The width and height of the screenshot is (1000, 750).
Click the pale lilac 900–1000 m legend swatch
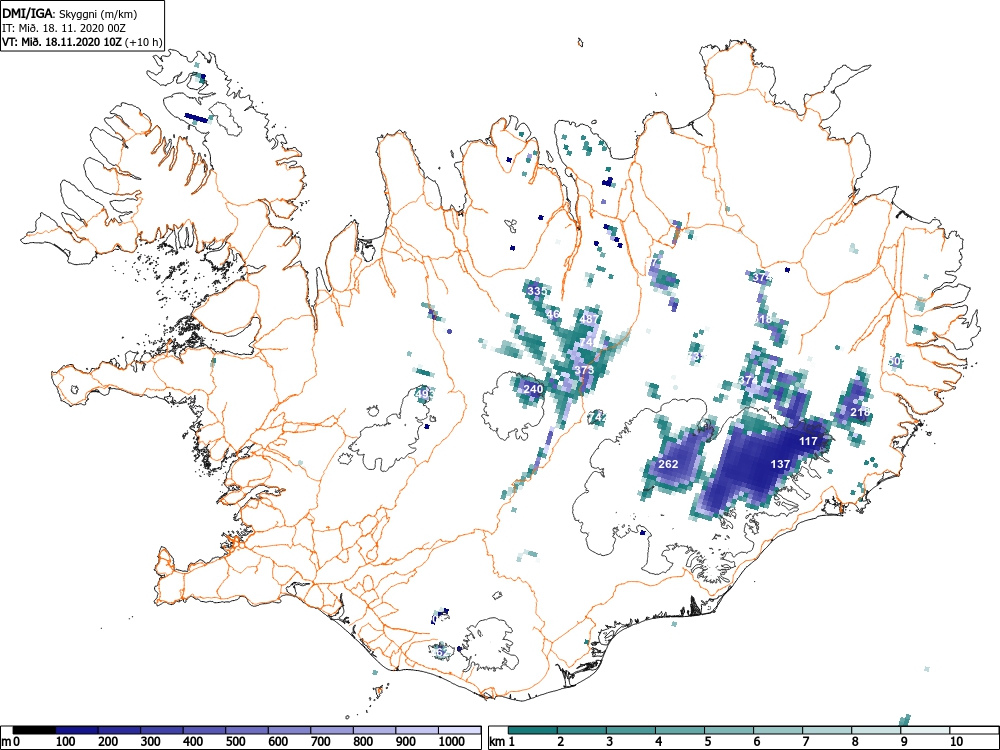click(x=417, y=730)
